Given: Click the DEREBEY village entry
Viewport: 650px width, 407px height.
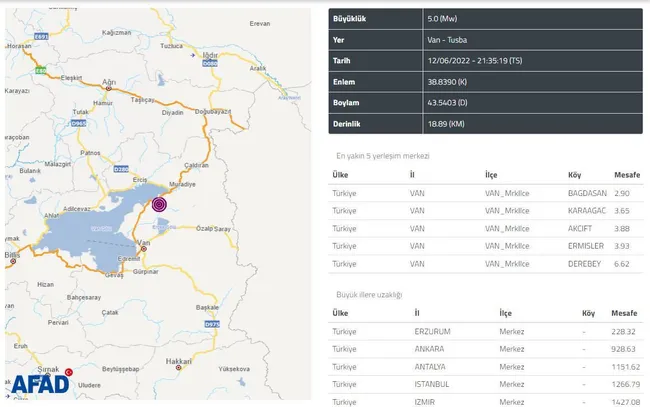Looking at the screenshot, I should tap(586, 263).
